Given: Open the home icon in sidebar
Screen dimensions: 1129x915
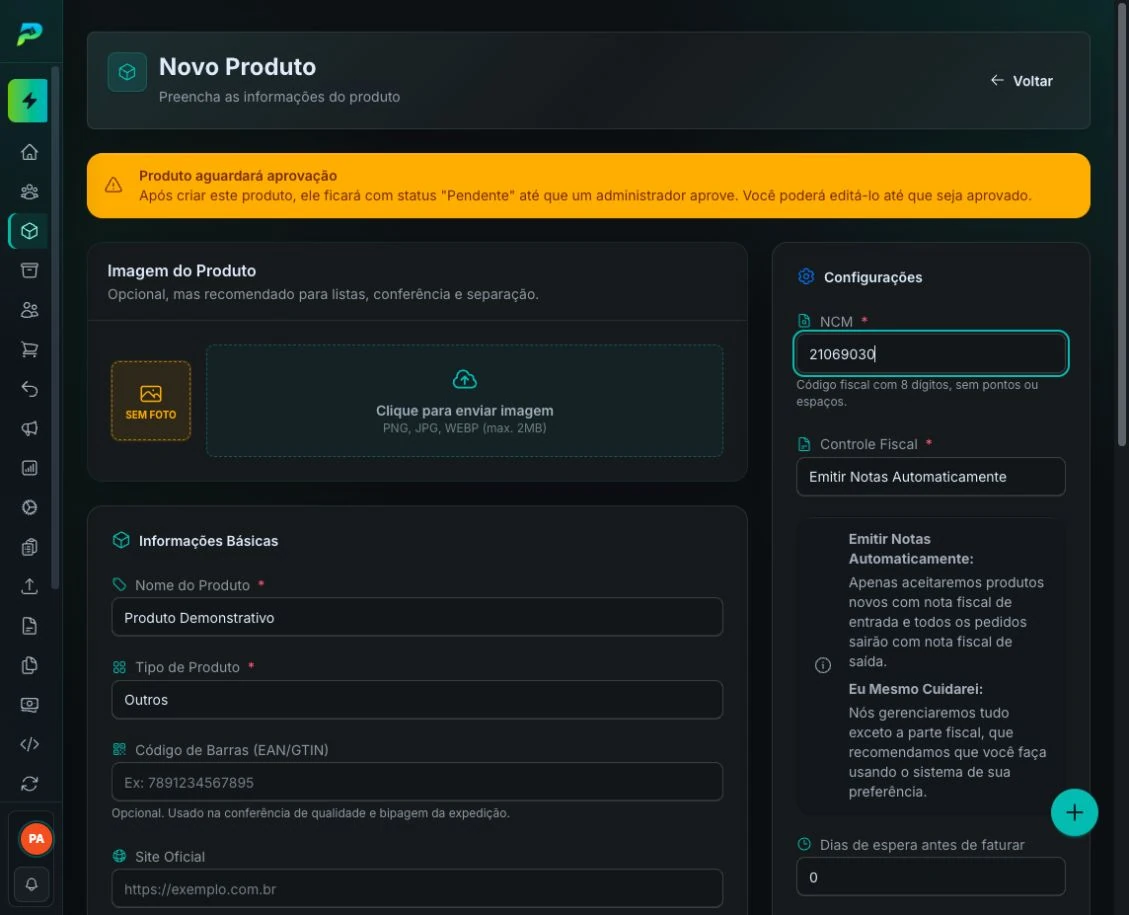Looking at the screenshot, I should click(30, 152).
